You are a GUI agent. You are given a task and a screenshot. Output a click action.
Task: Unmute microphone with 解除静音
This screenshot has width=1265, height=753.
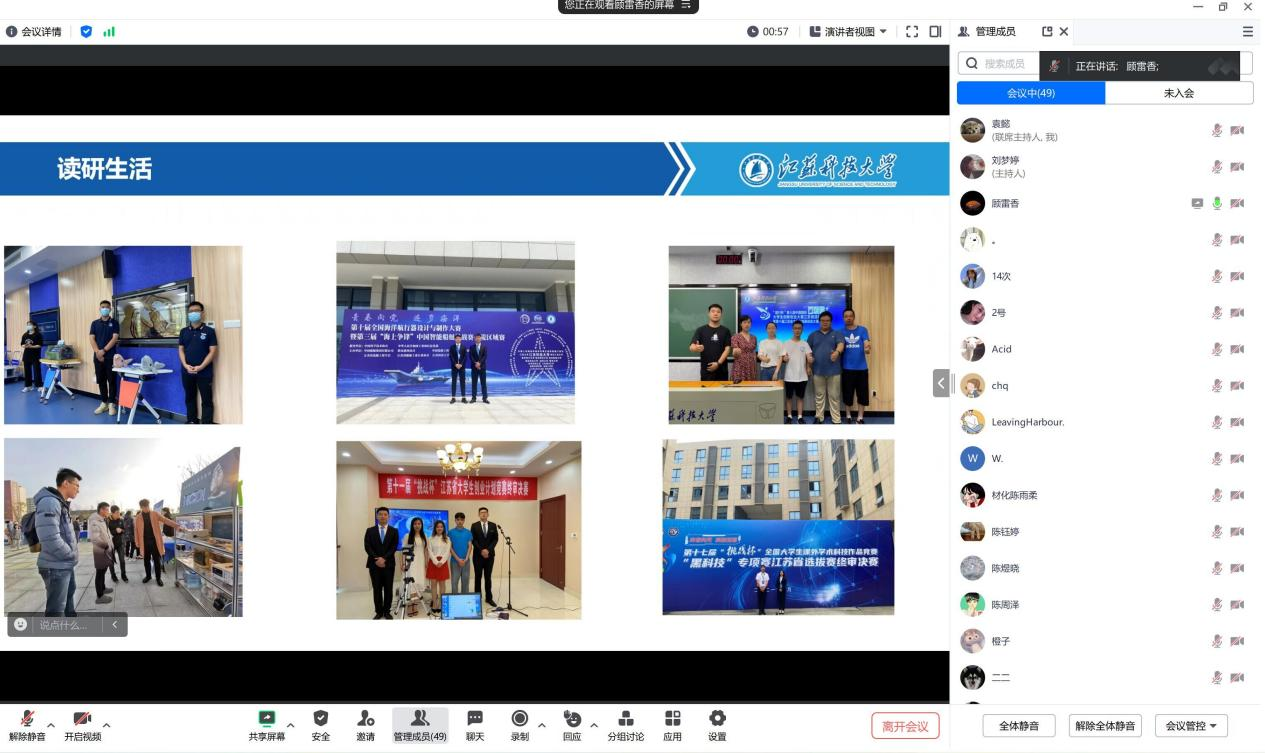point(27,725)
